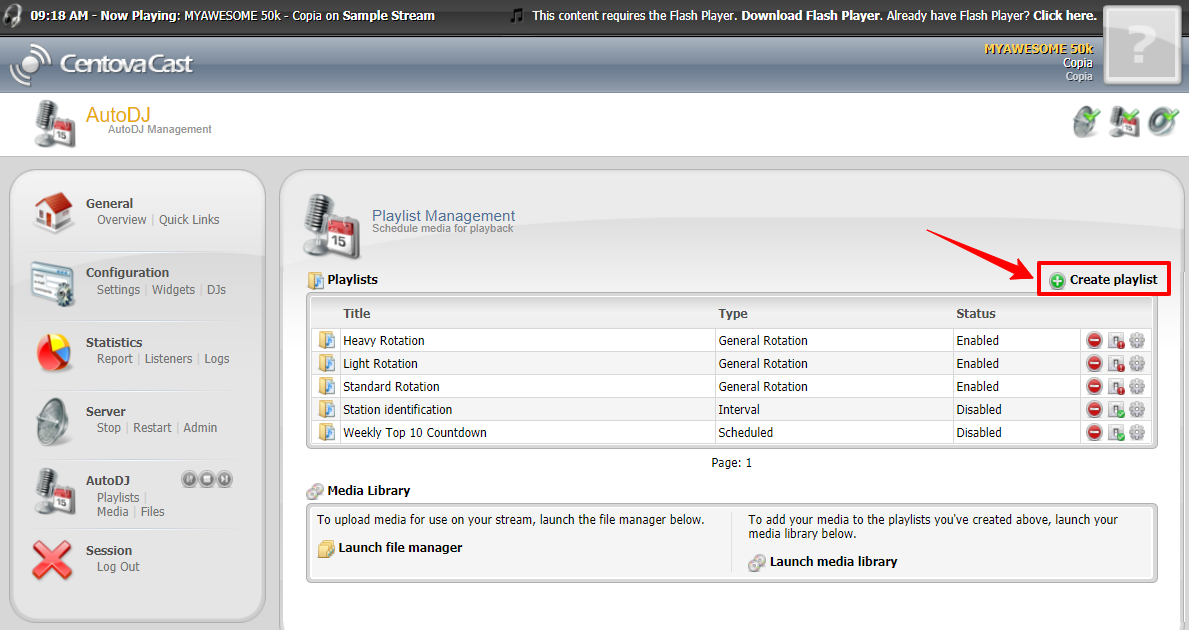This screenshot has height=630, width=1189.
Task: Open settings gear for Standard Rotation
Action: pos(1137,387)
